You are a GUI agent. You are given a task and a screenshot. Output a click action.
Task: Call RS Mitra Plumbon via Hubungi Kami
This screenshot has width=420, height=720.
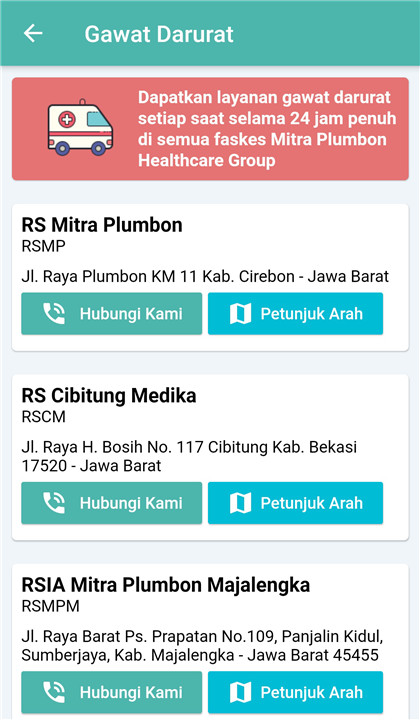pyautogui.click(x=112, y=314)
